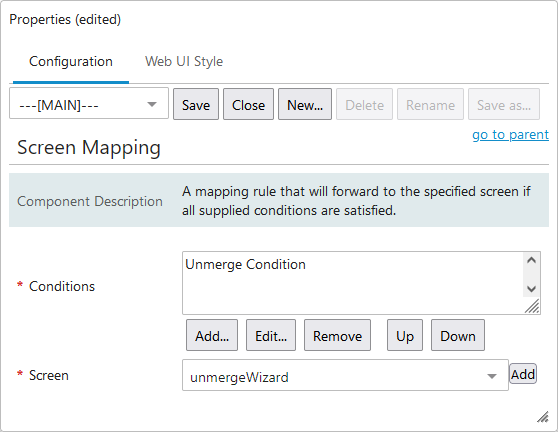Click the Conditions list resize grip icon
Image resolution: width=558 pixels, height=432 pixels.
532,306
